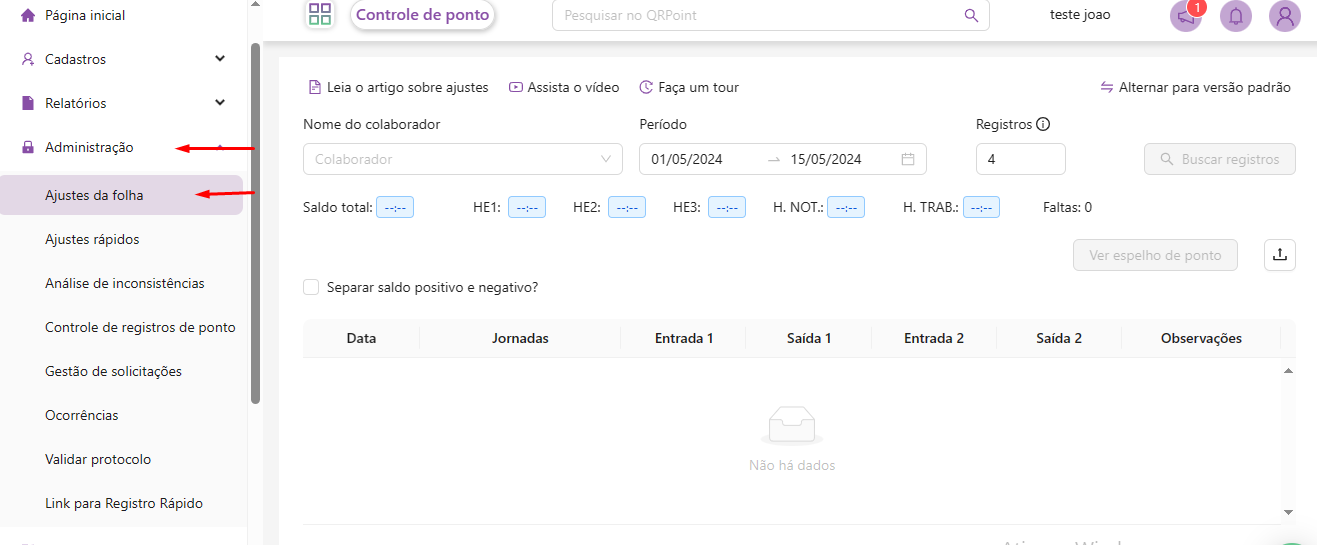Open the user profile avatar
Screen dimensions: 1317x545
coord(1284,16)
